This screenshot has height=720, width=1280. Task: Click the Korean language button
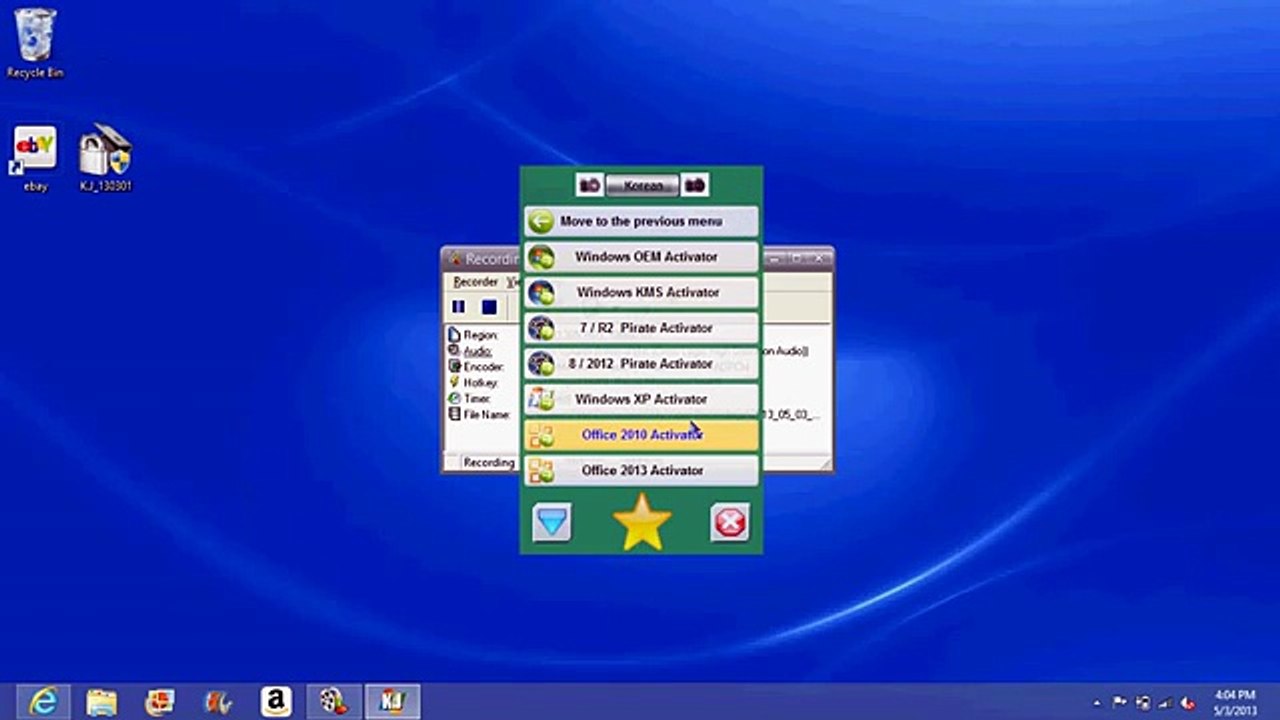pyautogui.click(x=642, y=185)
